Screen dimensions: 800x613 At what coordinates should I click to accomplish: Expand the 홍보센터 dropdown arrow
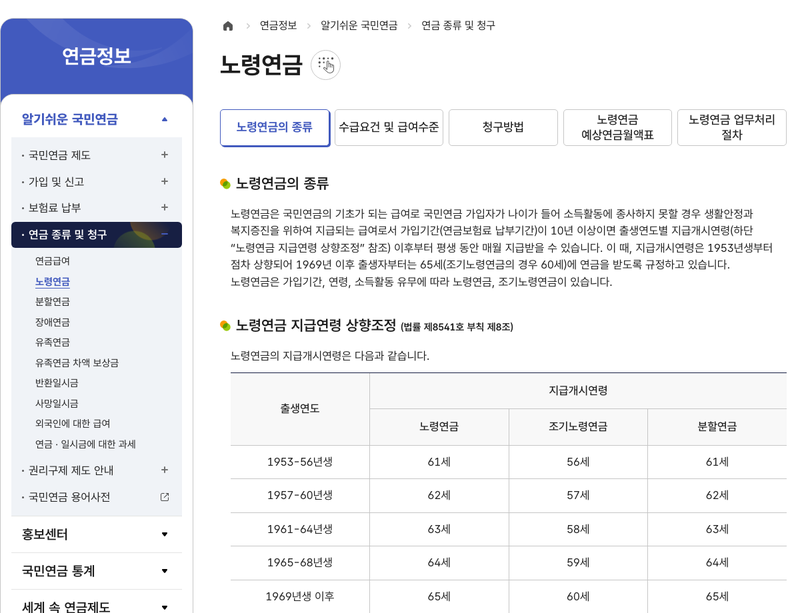(x=164, y=534)
